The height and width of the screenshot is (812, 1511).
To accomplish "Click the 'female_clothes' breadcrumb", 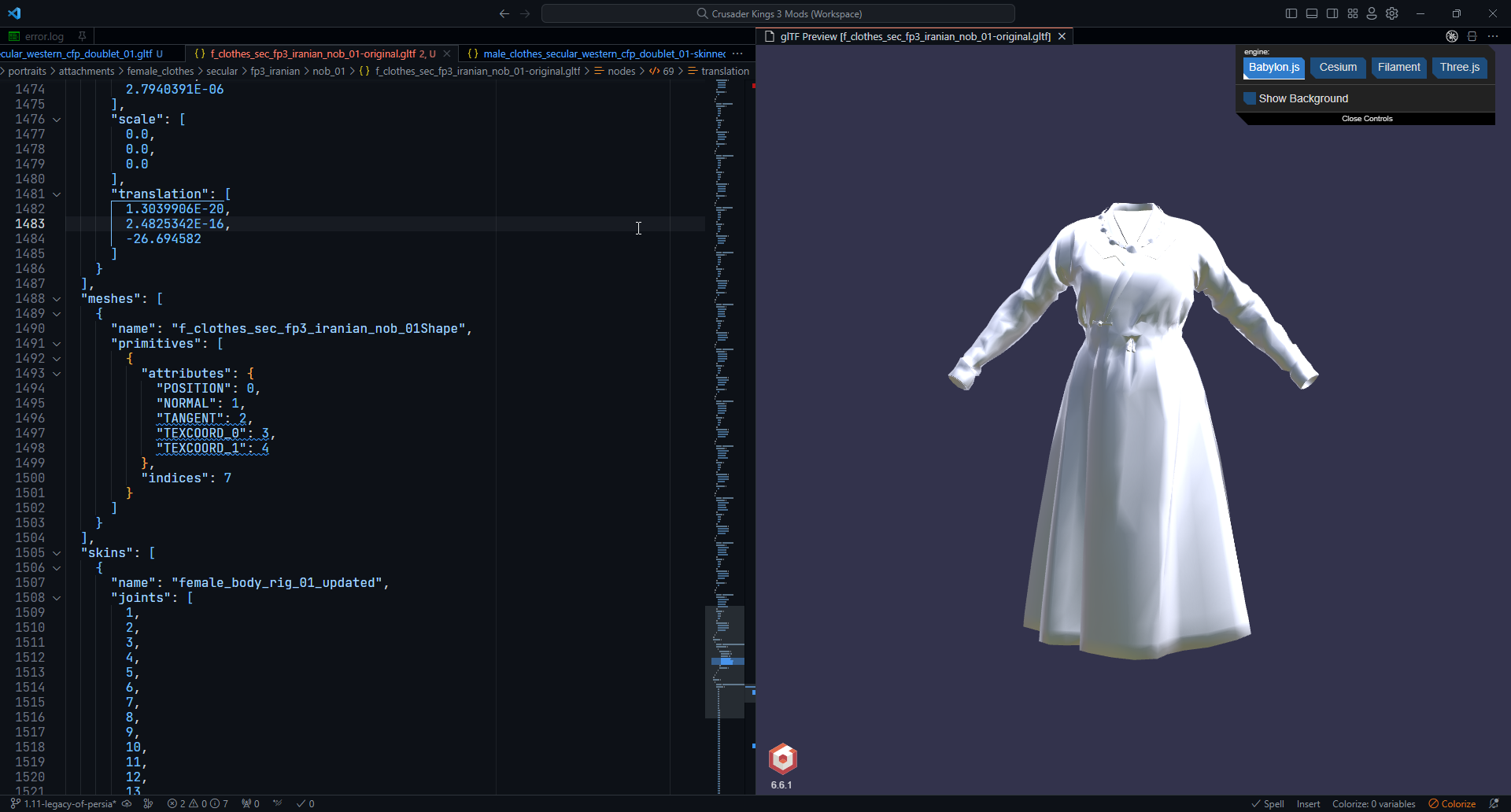I will tap(161, 71).
